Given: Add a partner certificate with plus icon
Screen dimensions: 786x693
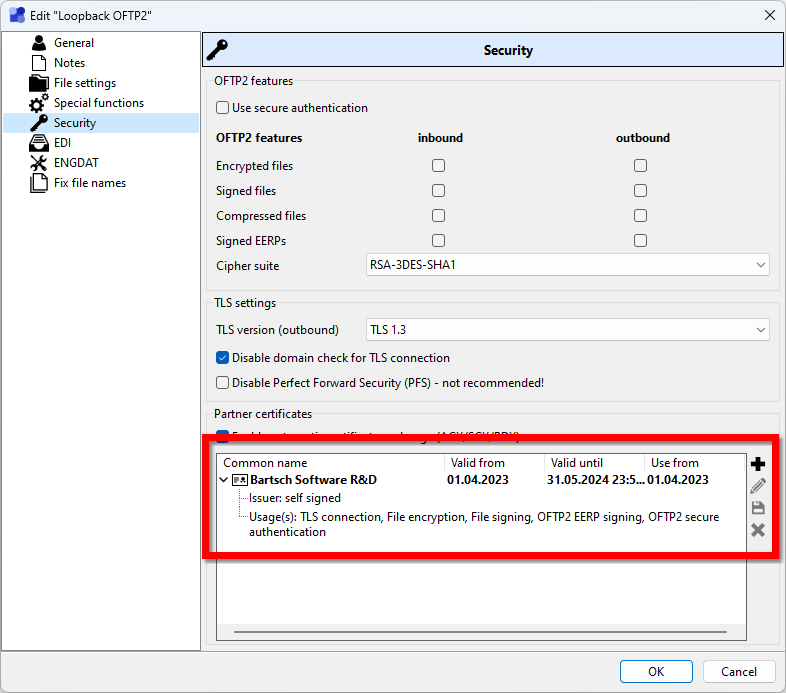Looking at the screenshot, I should 758,464.
